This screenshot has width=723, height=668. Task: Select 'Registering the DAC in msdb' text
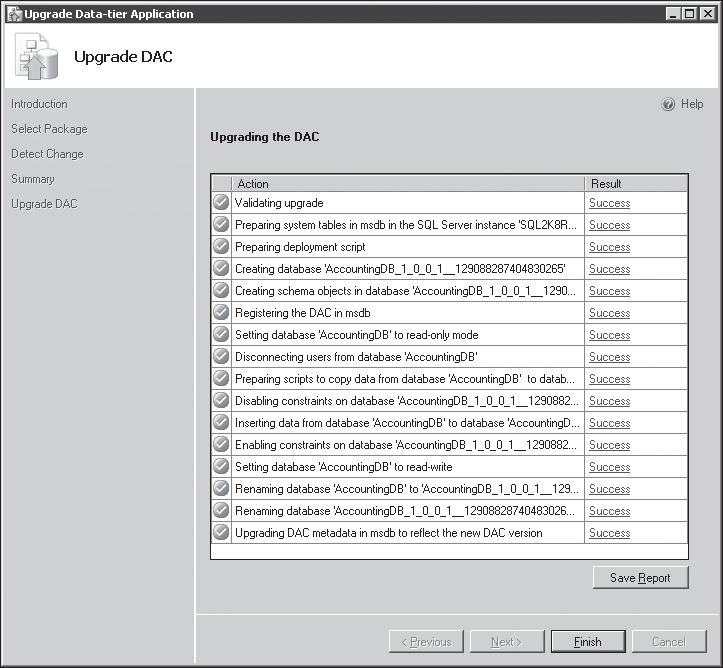(302, 313)
